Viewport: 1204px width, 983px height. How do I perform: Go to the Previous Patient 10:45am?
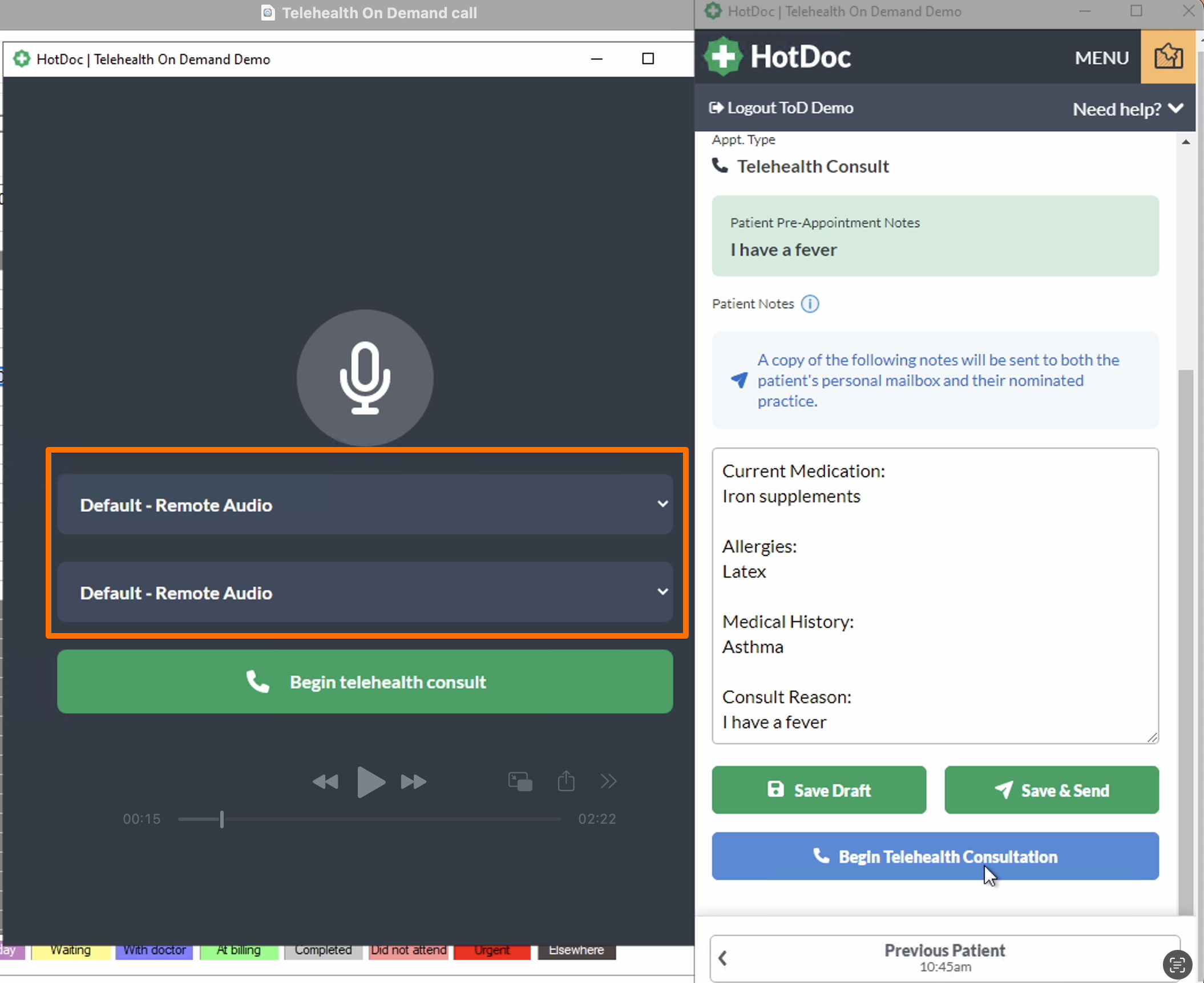tap(945, 958)
